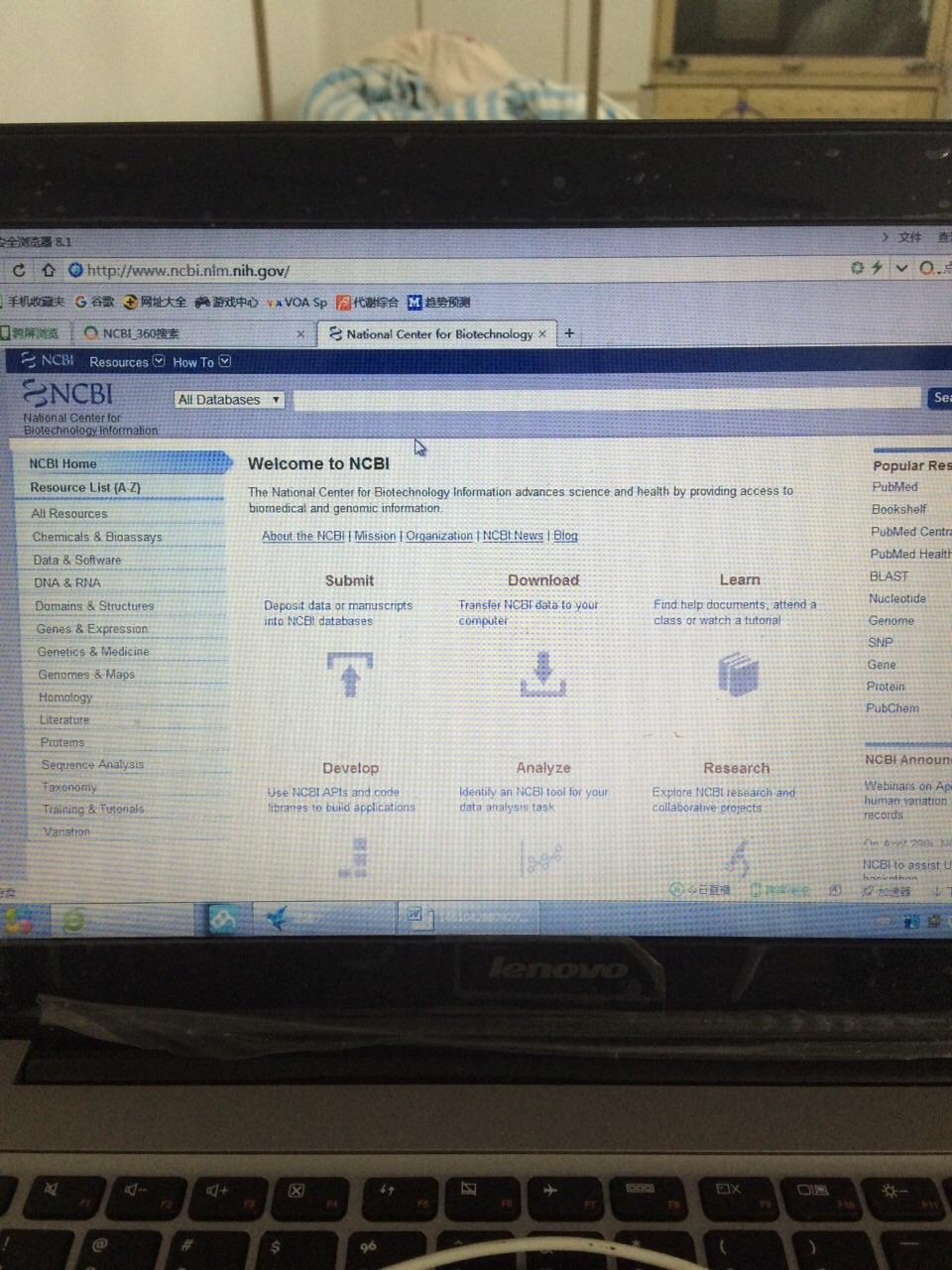
Task: Click the Download arrow icon
Action: [x=542, y=674]
